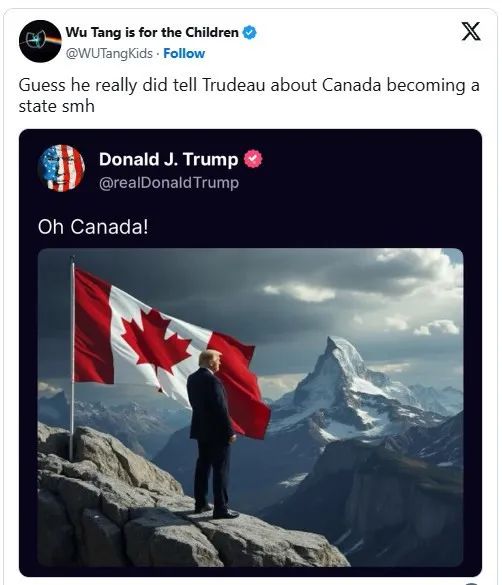Open the @WUTangKids handle link
Image resolution: width=502 pixels, height=585 pixels.
[x=109, y=53]
